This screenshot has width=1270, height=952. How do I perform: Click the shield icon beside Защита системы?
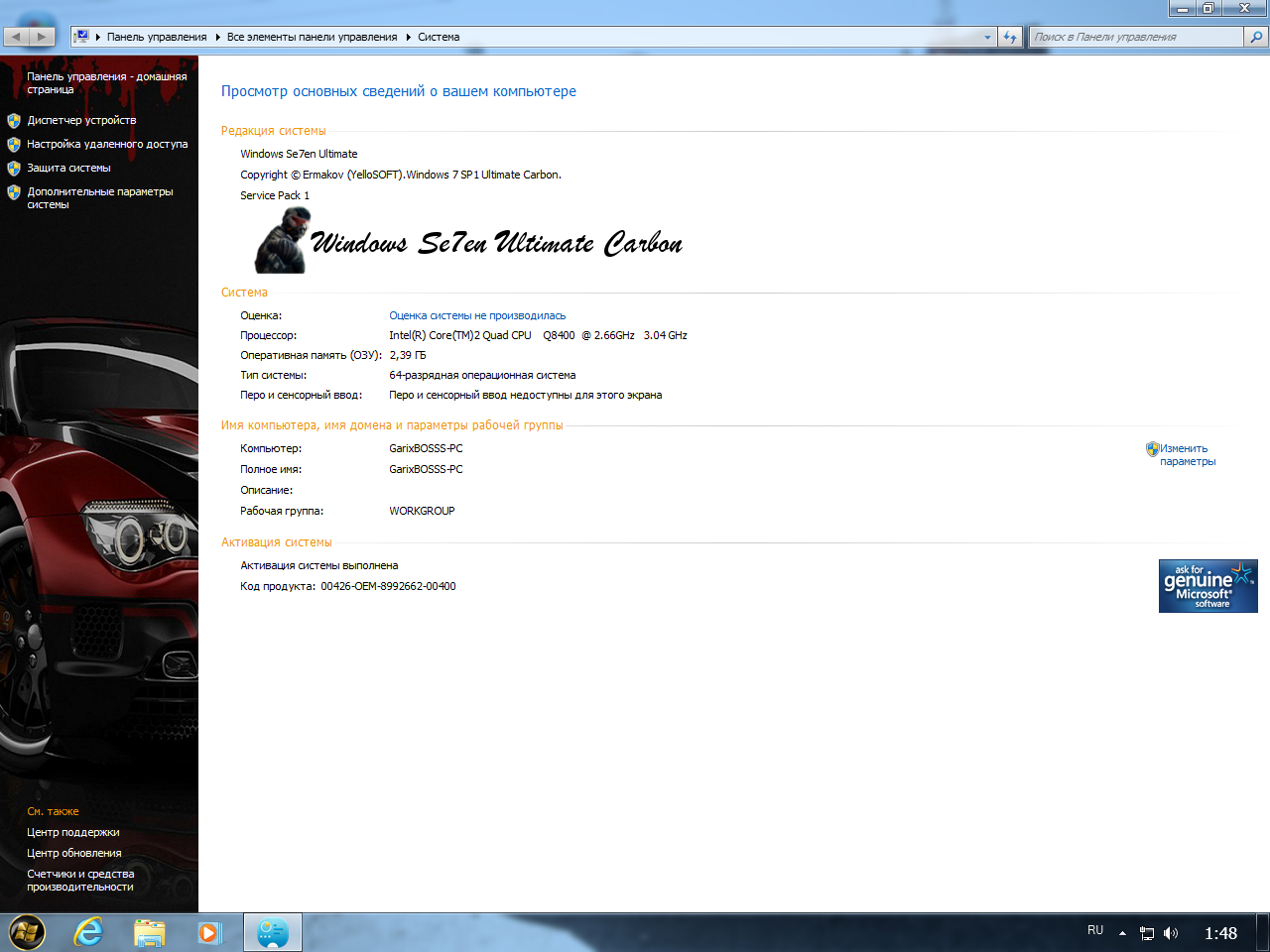click(14, 169)
